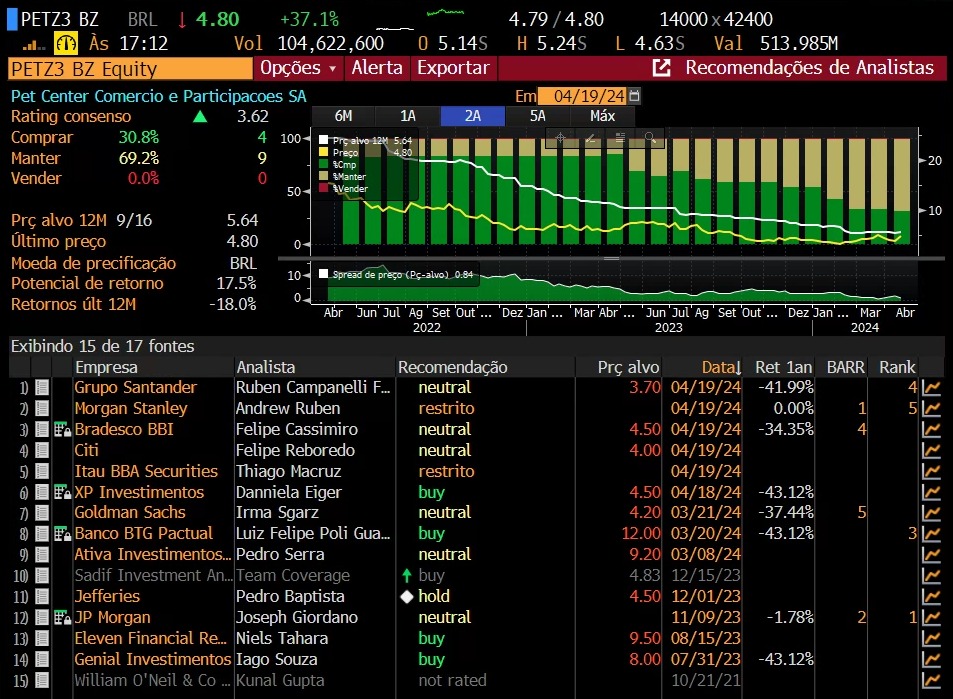
Task: Click the Exportar button
Action: (x=453, y=68)
